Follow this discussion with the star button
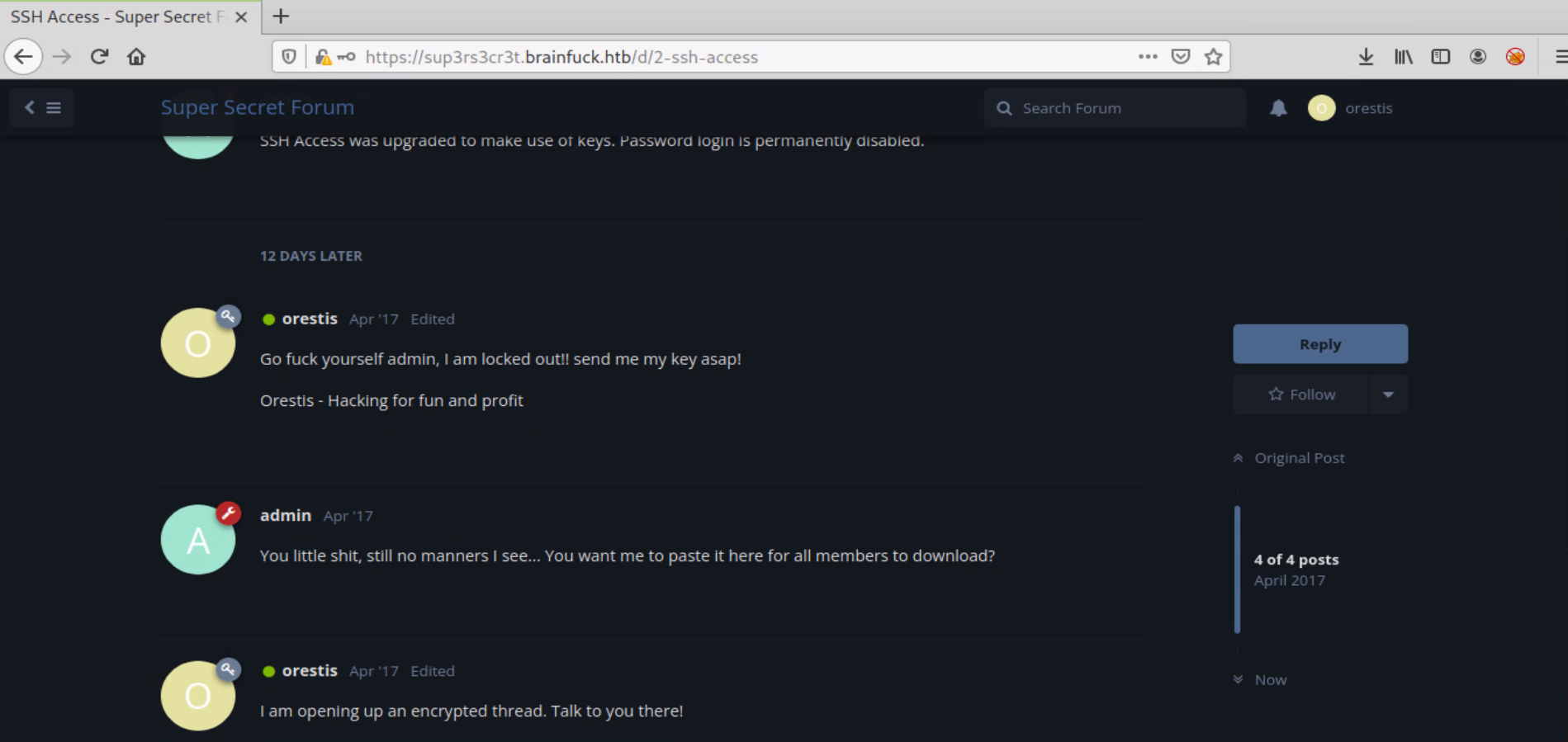 1300,395
